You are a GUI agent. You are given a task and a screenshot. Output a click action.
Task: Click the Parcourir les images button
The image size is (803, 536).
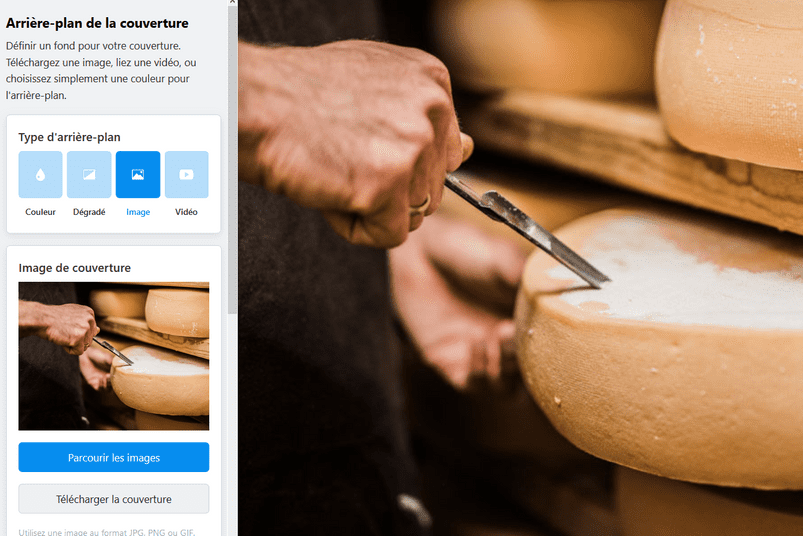pos(114,457)
